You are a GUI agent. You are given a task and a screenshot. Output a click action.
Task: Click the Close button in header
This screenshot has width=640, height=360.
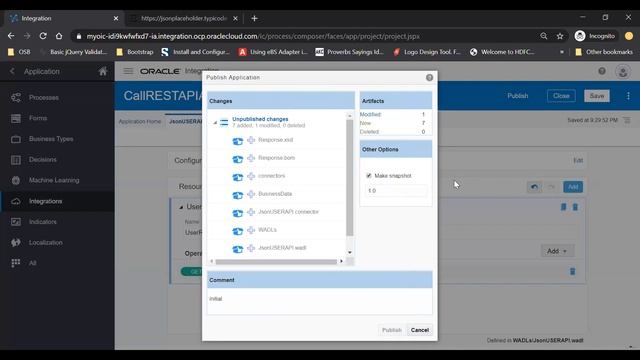pyautogui.click(x=561, y=96)
